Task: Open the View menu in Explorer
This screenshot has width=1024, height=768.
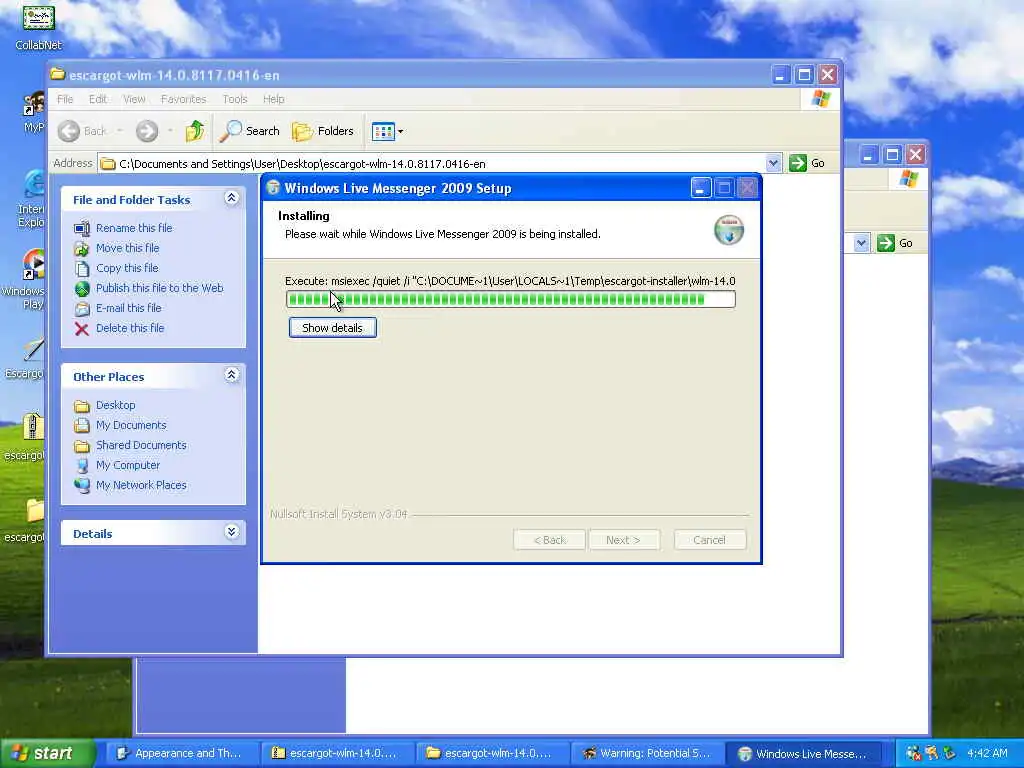Action: tap(134, 99)
